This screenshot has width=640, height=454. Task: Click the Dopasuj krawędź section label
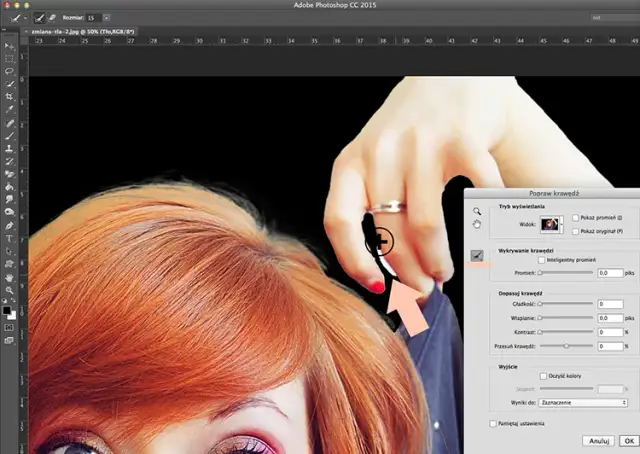tap(520, 293)
